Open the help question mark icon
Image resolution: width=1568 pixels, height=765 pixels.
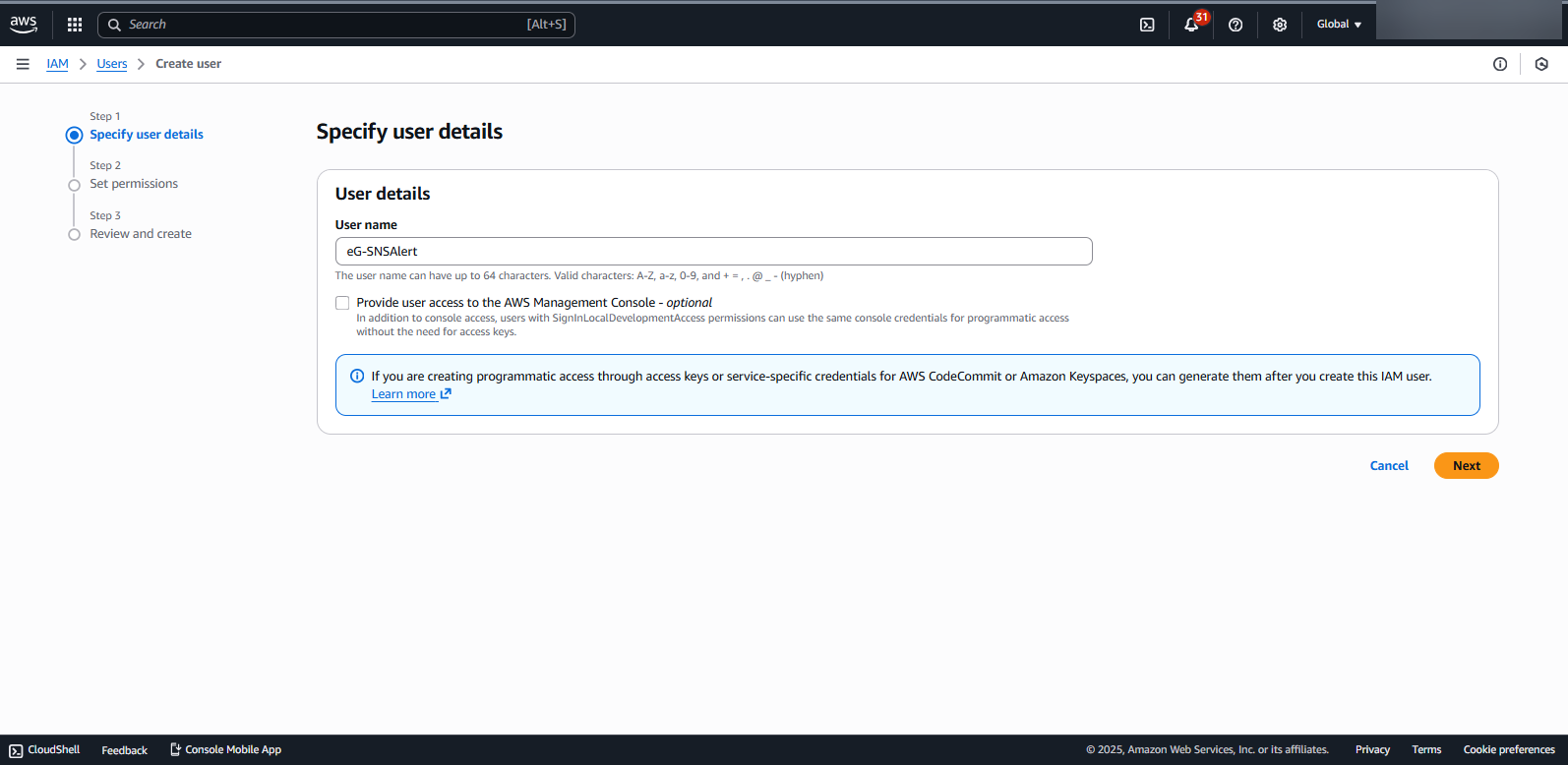click(1236, 25)
